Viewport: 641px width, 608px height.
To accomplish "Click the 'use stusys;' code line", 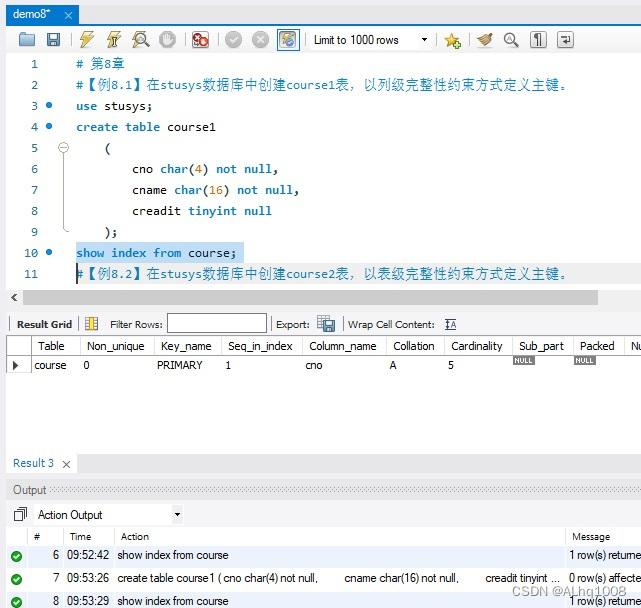I will click(x=114, y=106).
